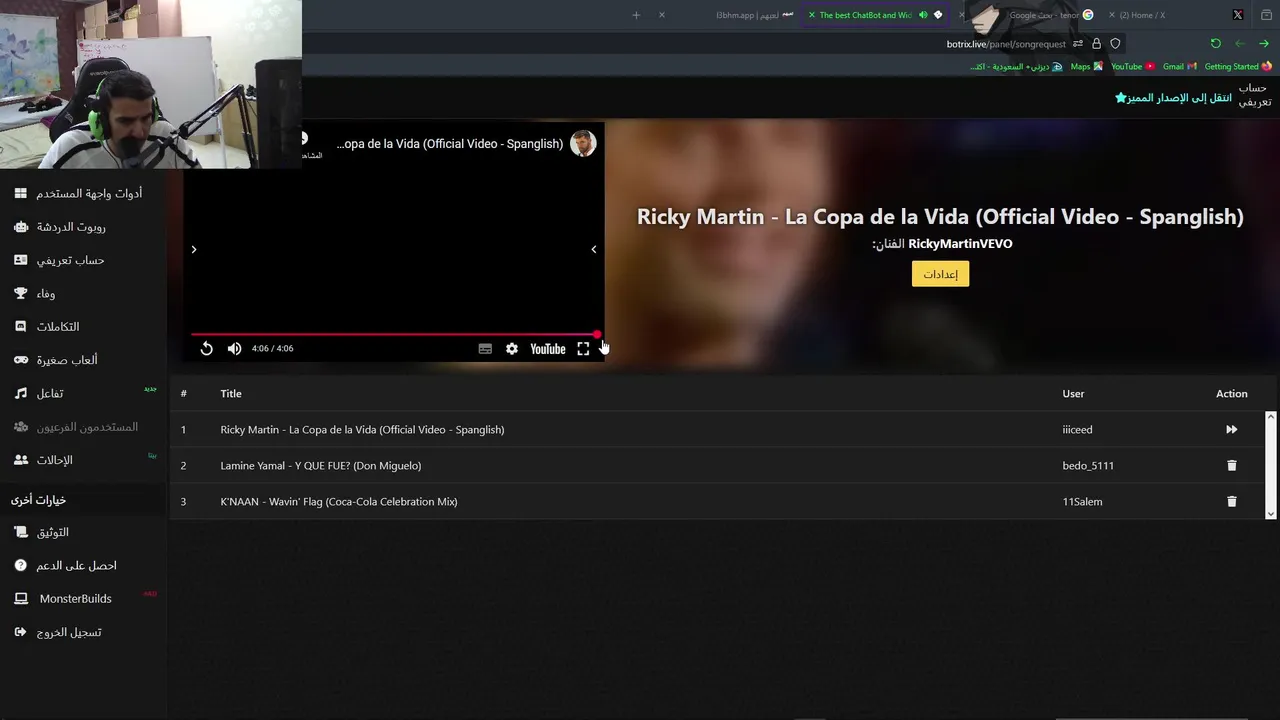Image resolution: width=1280 pixels, height=720 pixels.
Task: Click user name iiiceed in the table
Action: point(1077,430)
